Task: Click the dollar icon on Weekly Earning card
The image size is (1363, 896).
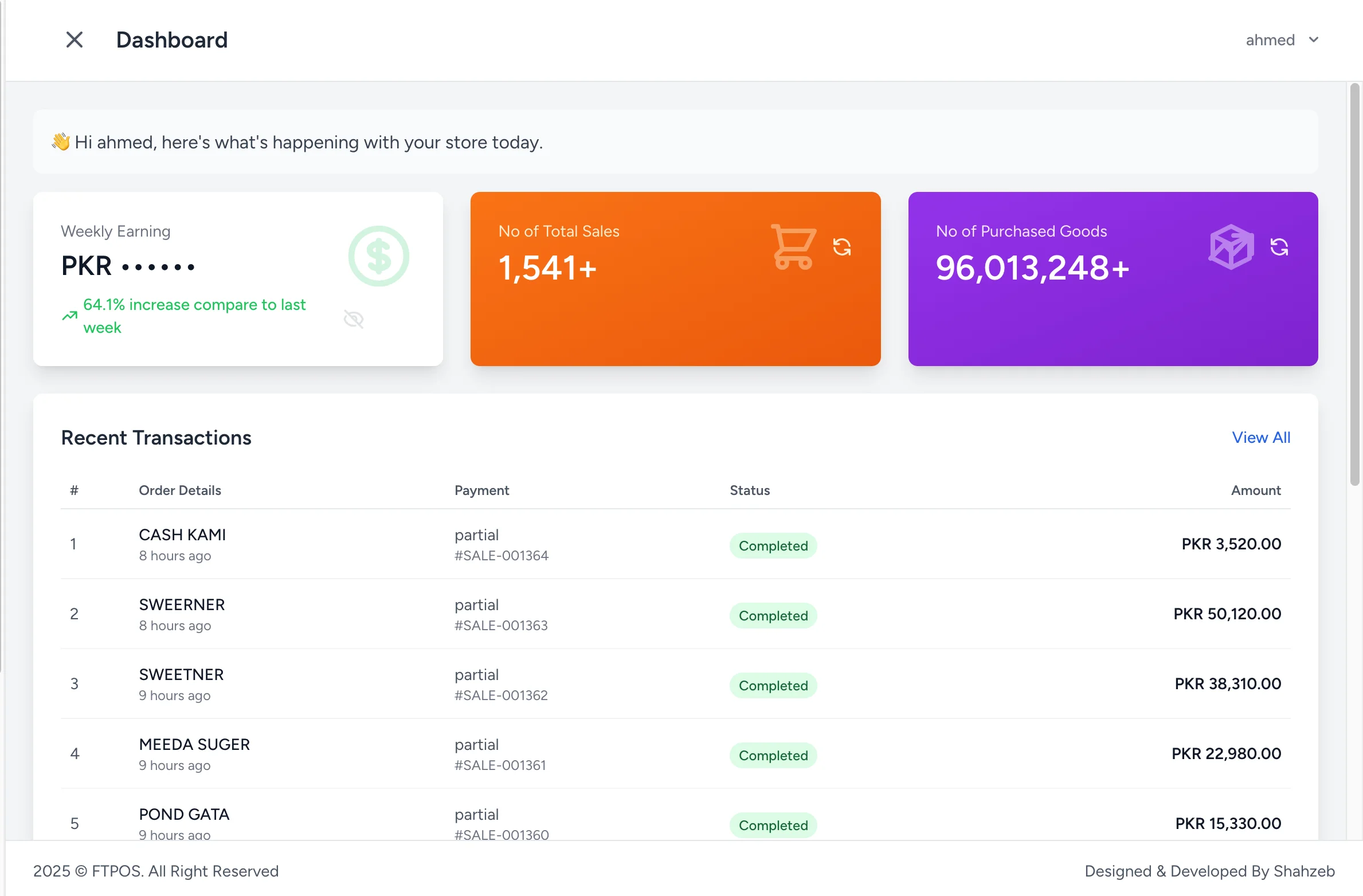Action: [x=378, y=256]
